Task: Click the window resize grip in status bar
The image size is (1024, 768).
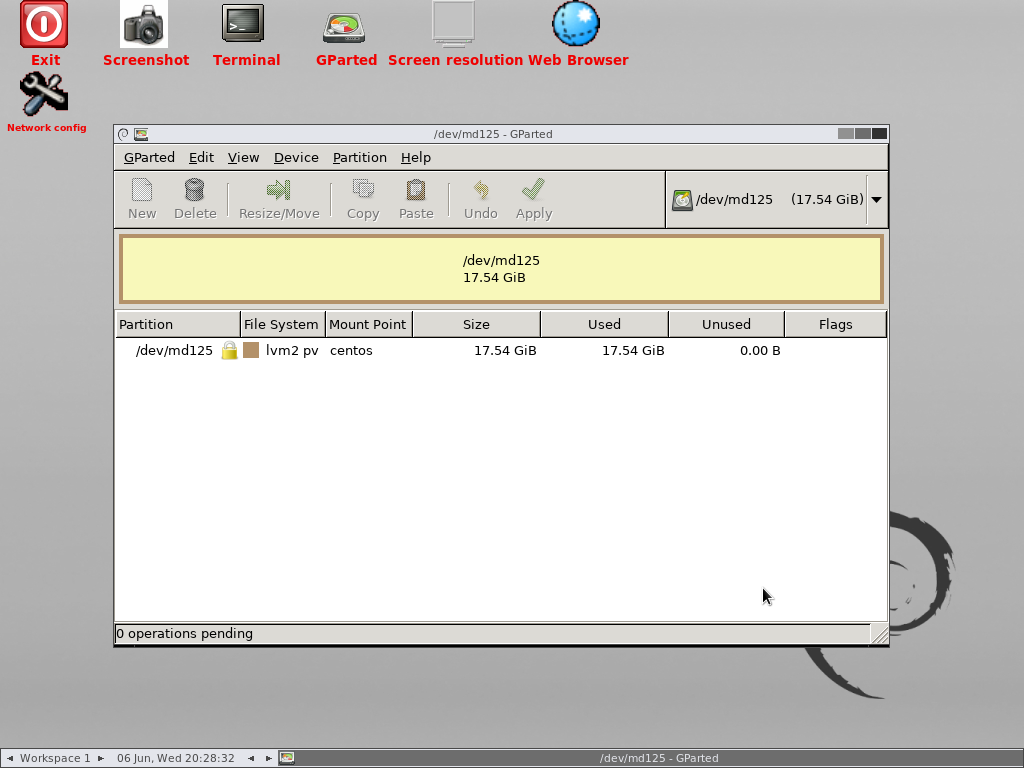Action: (880, 635)
